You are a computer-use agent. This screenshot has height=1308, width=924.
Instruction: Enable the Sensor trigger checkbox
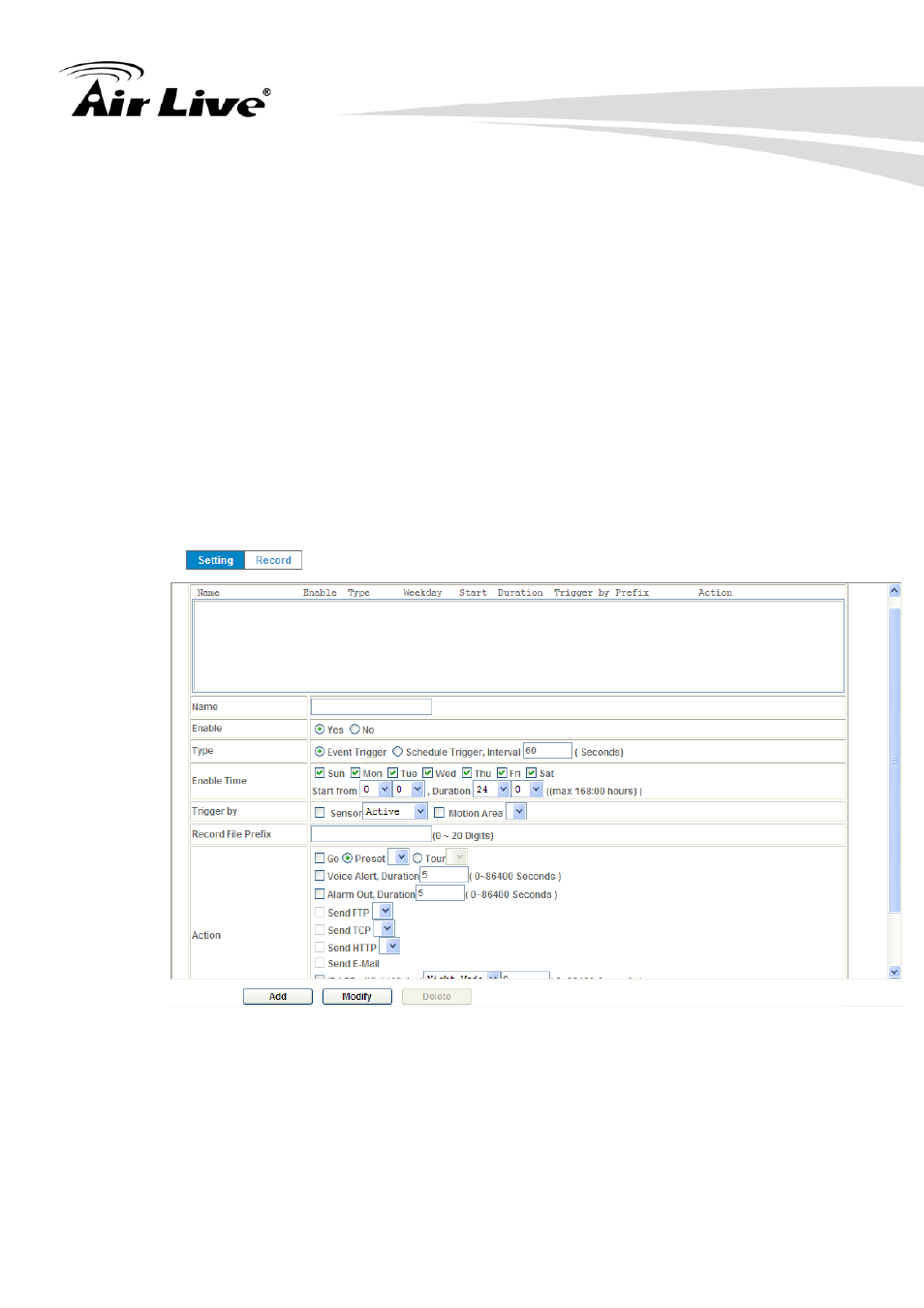tap(320, 813)
